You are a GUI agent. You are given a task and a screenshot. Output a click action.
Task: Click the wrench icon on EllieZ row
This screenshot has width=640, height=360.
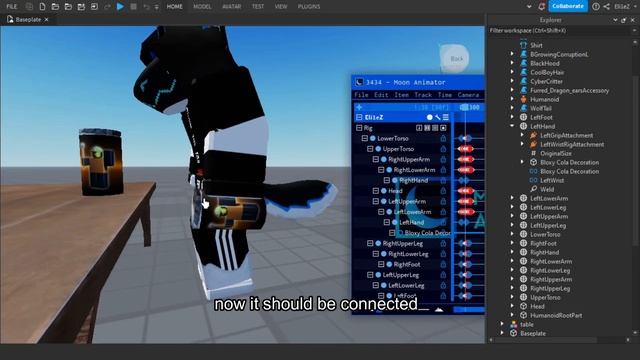pyautogui.click(x=438, y=118)
